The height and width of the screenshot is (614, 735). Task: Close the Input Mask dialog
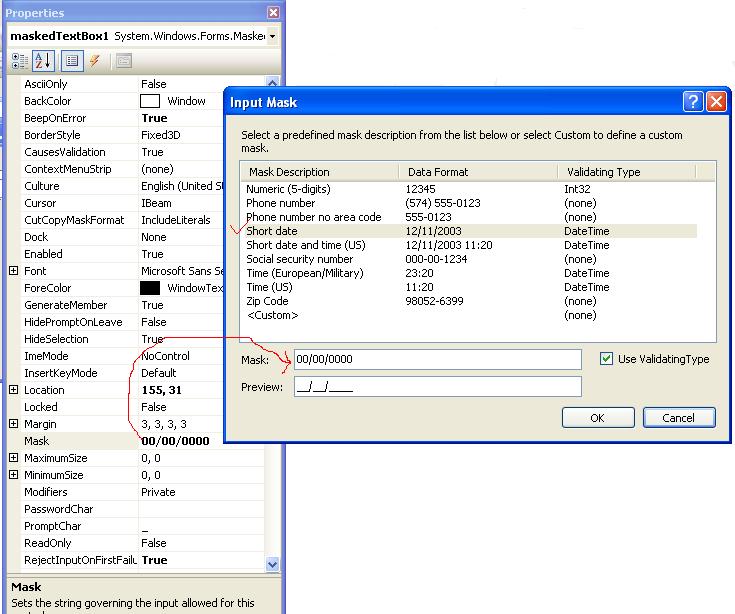click(716, 101)
